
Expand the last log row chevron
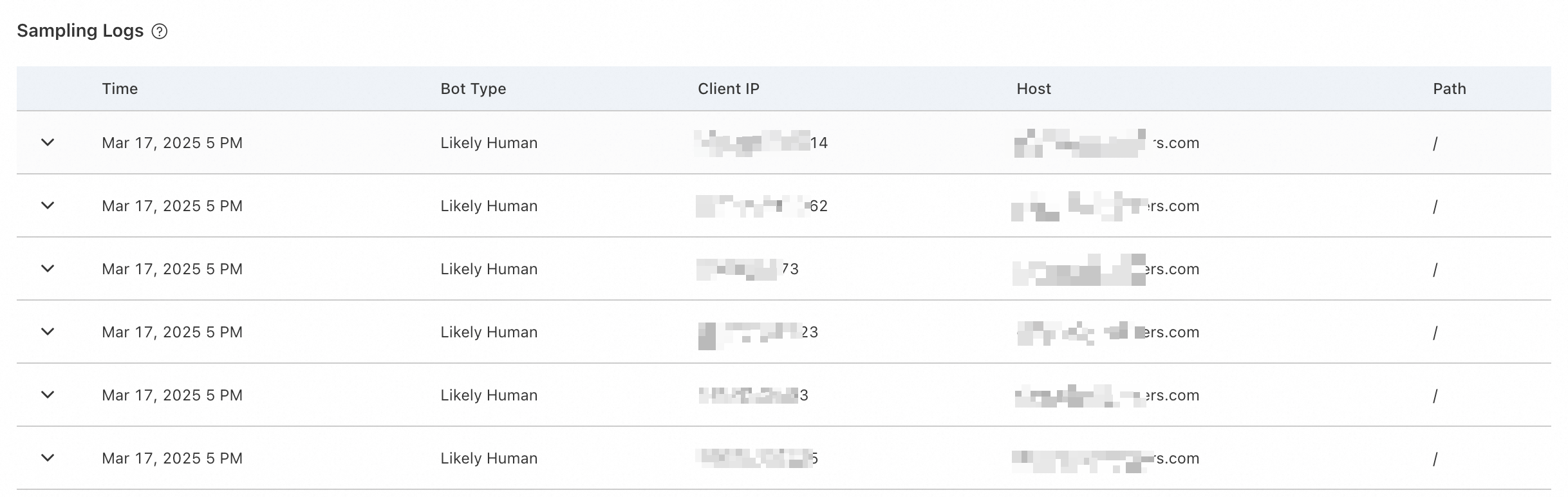pos(48,458)
